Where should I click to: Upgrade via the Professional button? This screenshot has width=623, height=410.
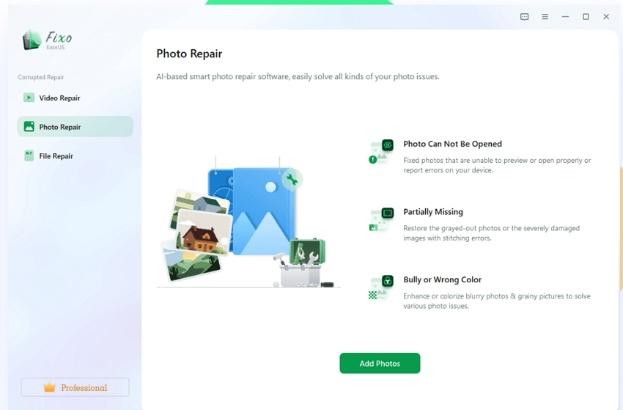tap(75, 387)
